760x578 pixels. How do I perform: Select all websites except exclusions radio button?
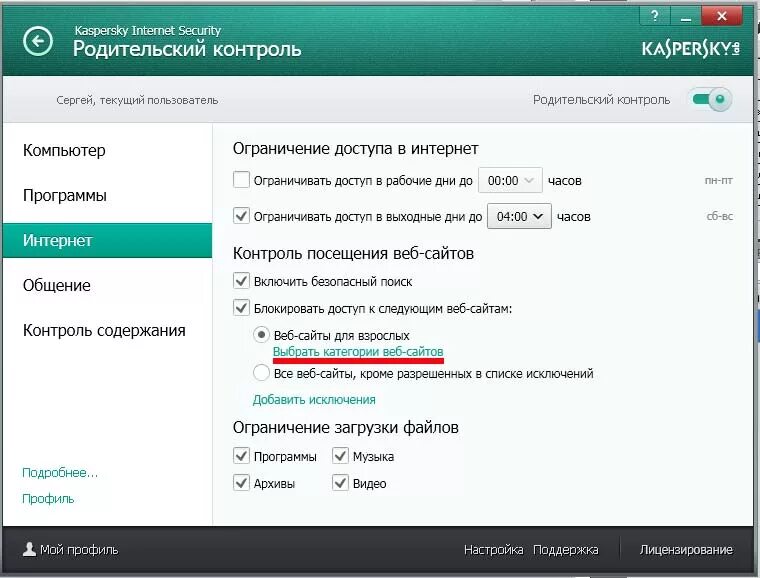pyautogui.click(x=261, y=373)
